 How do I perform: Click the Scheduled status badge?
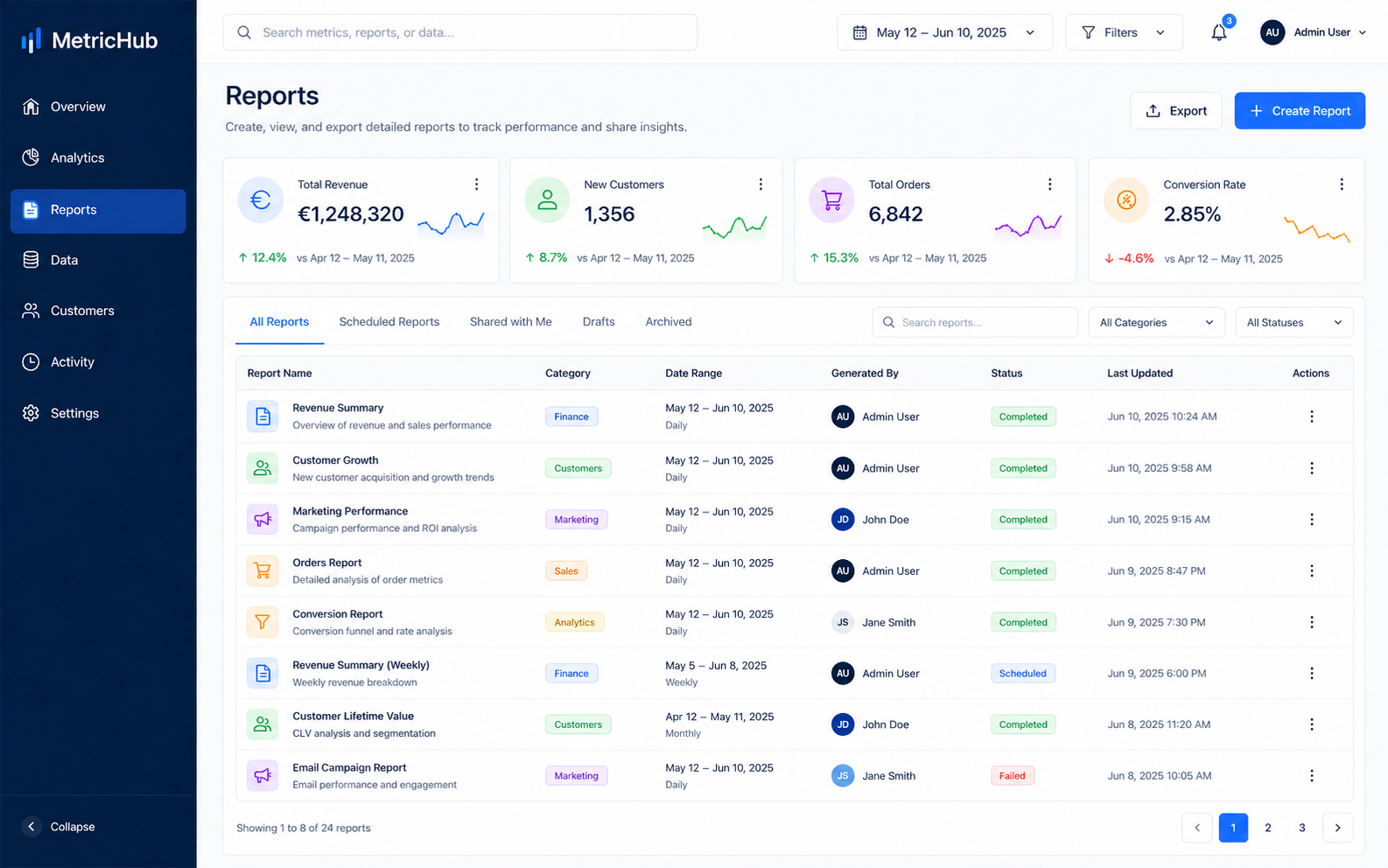pos(1023,674)
